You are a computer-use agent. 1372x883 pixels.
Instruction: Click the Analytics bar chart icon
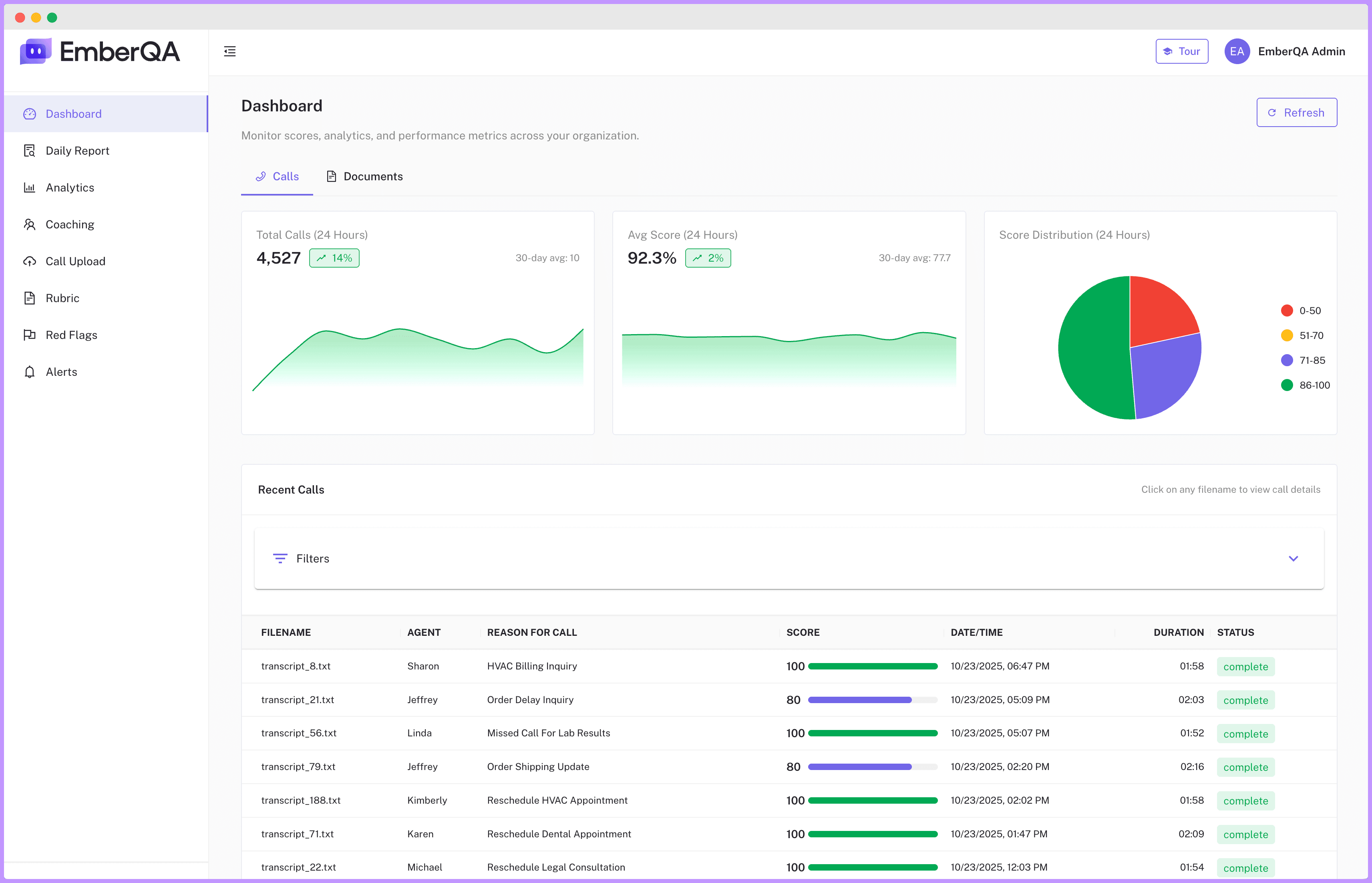pos(30,187)
